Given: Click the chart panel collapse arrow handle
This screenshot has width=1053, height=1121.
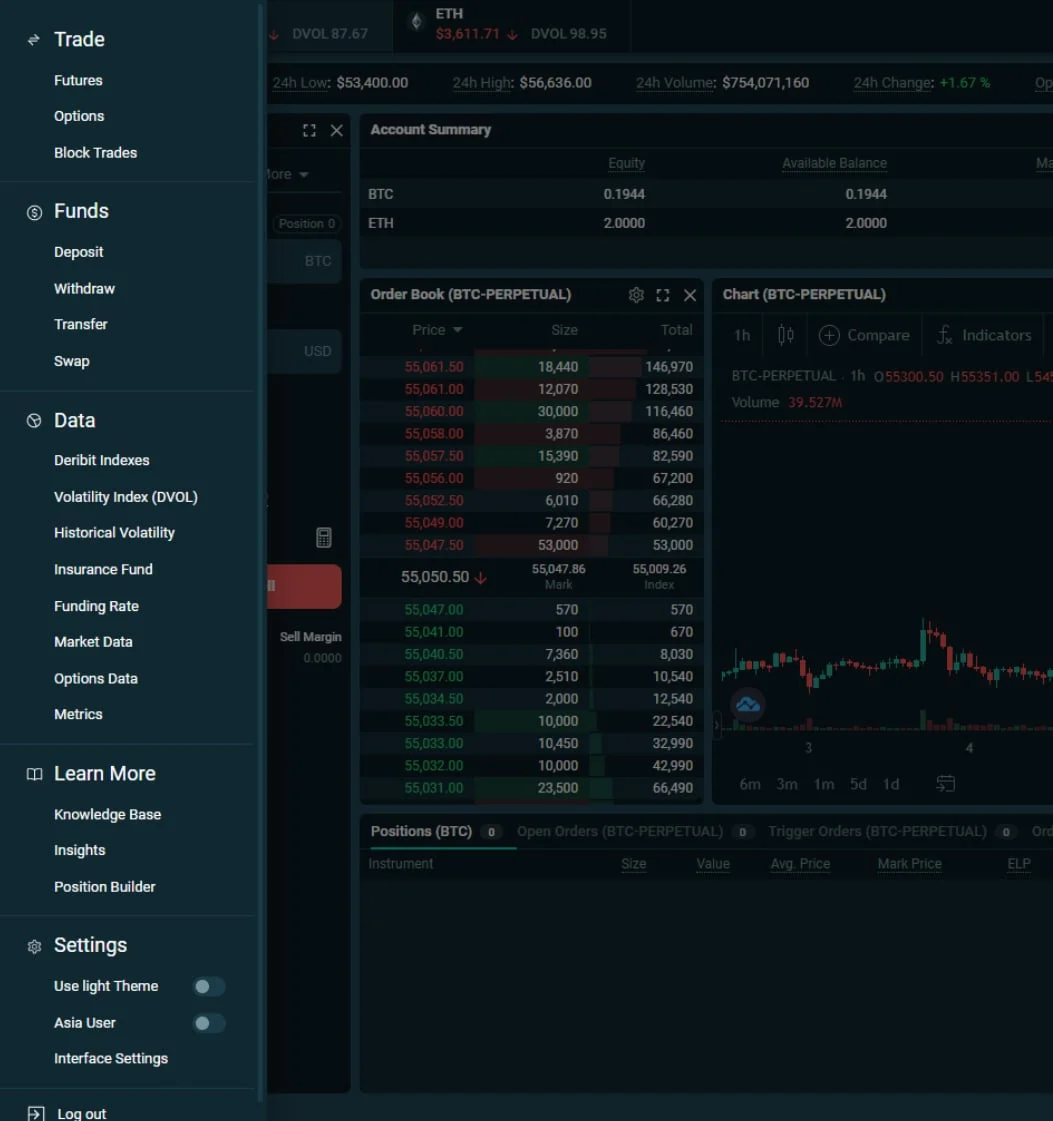Looking at the screenshot, I should click(717, 725).
